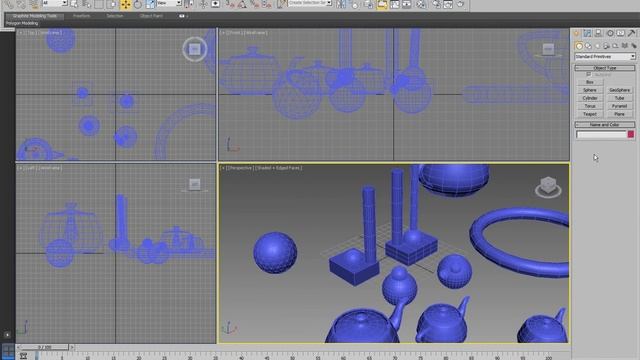640x360 pixels.
Task: Select the Cameras category icon
Action: [x=607, y=46]
